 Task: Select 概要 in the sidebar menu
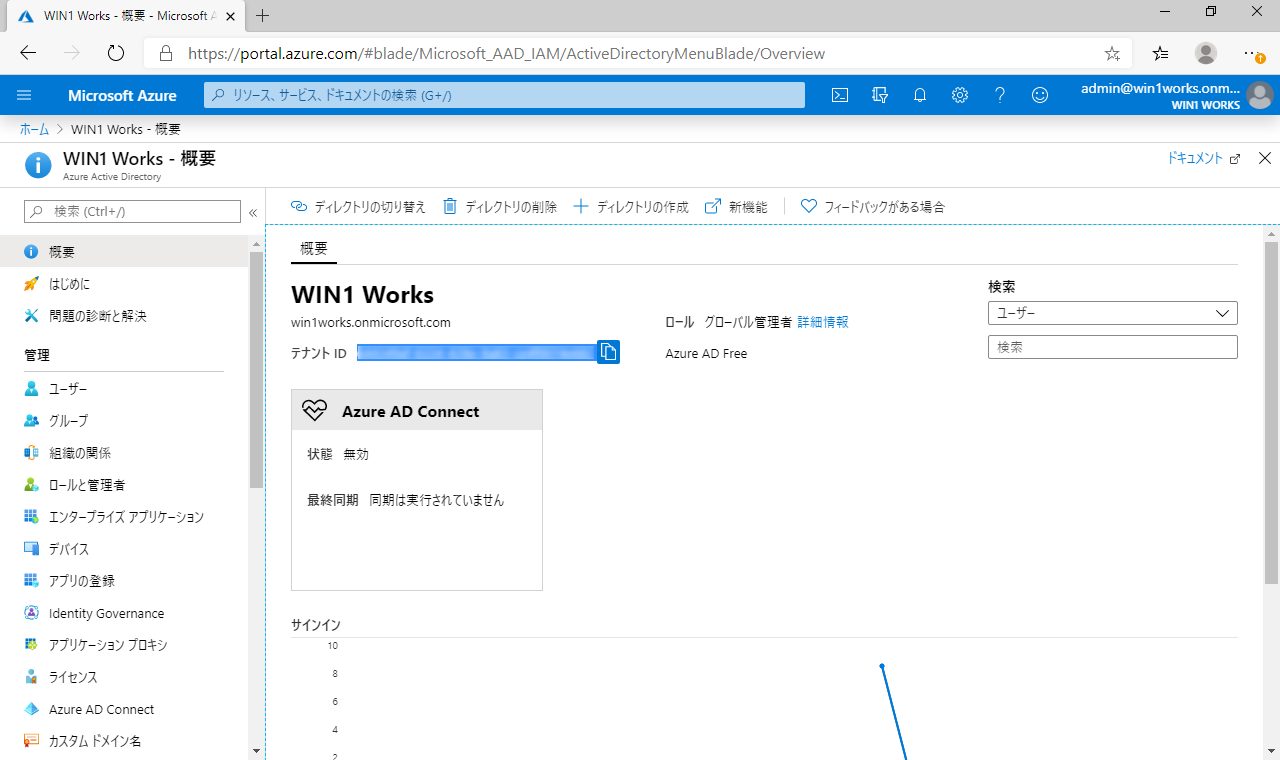(x=124, y=252)
